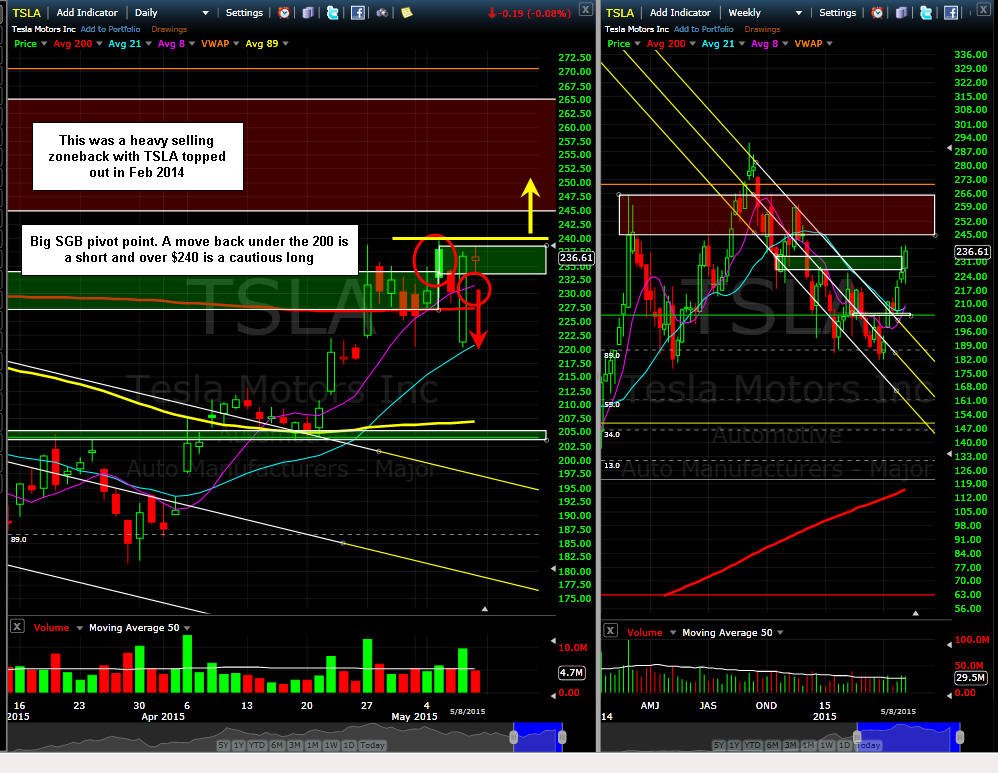998x773 pixels.
Task: Expand VWAP options in Weekly chart
Action: point(829,44)
